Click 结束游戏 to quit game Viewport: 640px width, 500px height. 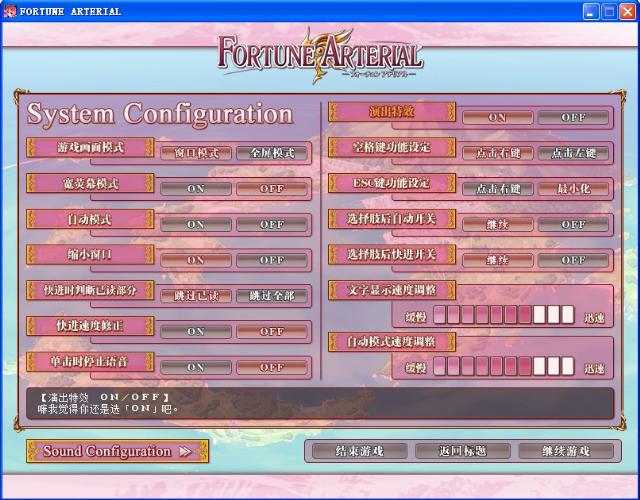coord(359,451)
